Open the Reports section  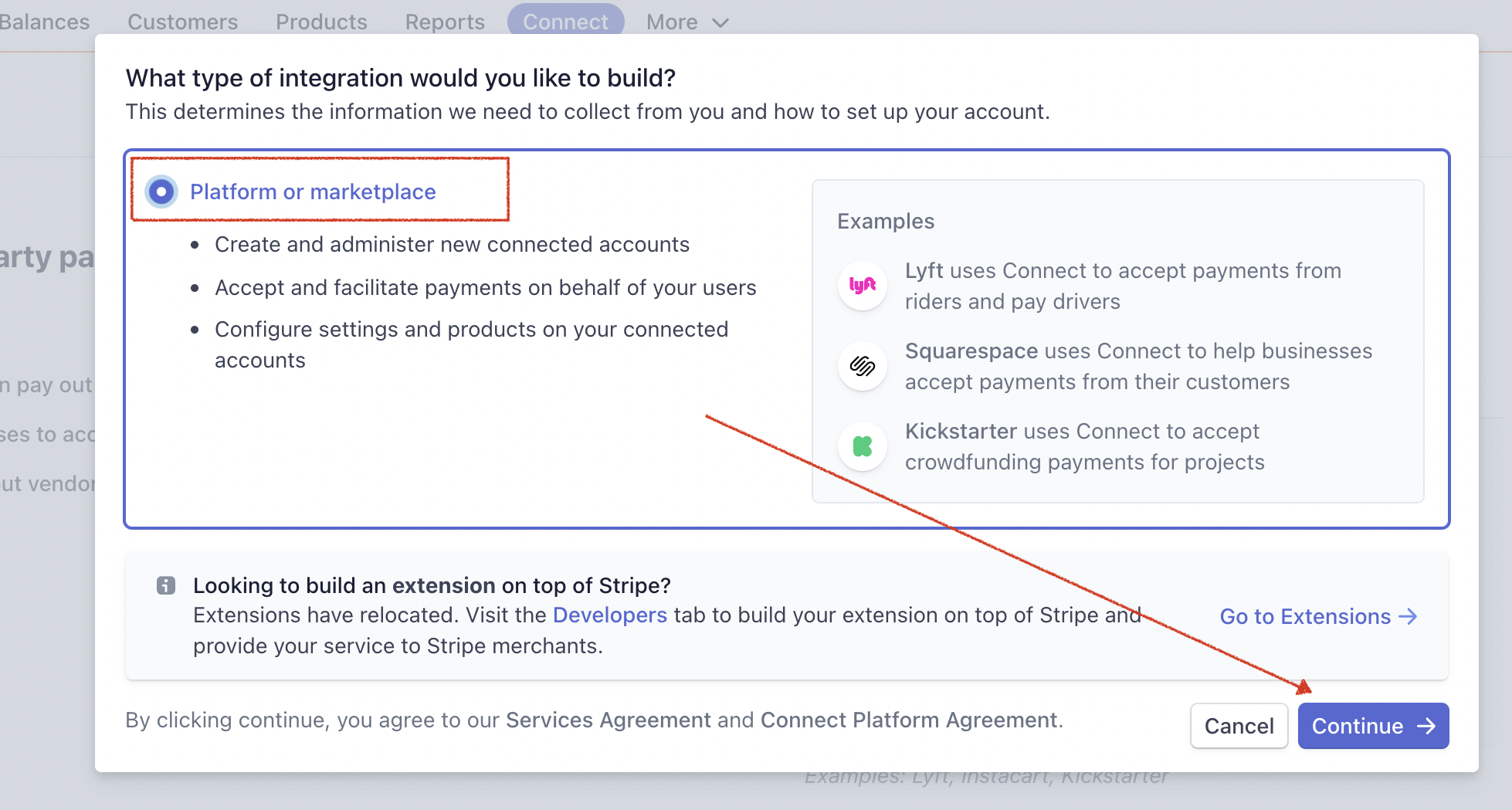tap(445, 22)
